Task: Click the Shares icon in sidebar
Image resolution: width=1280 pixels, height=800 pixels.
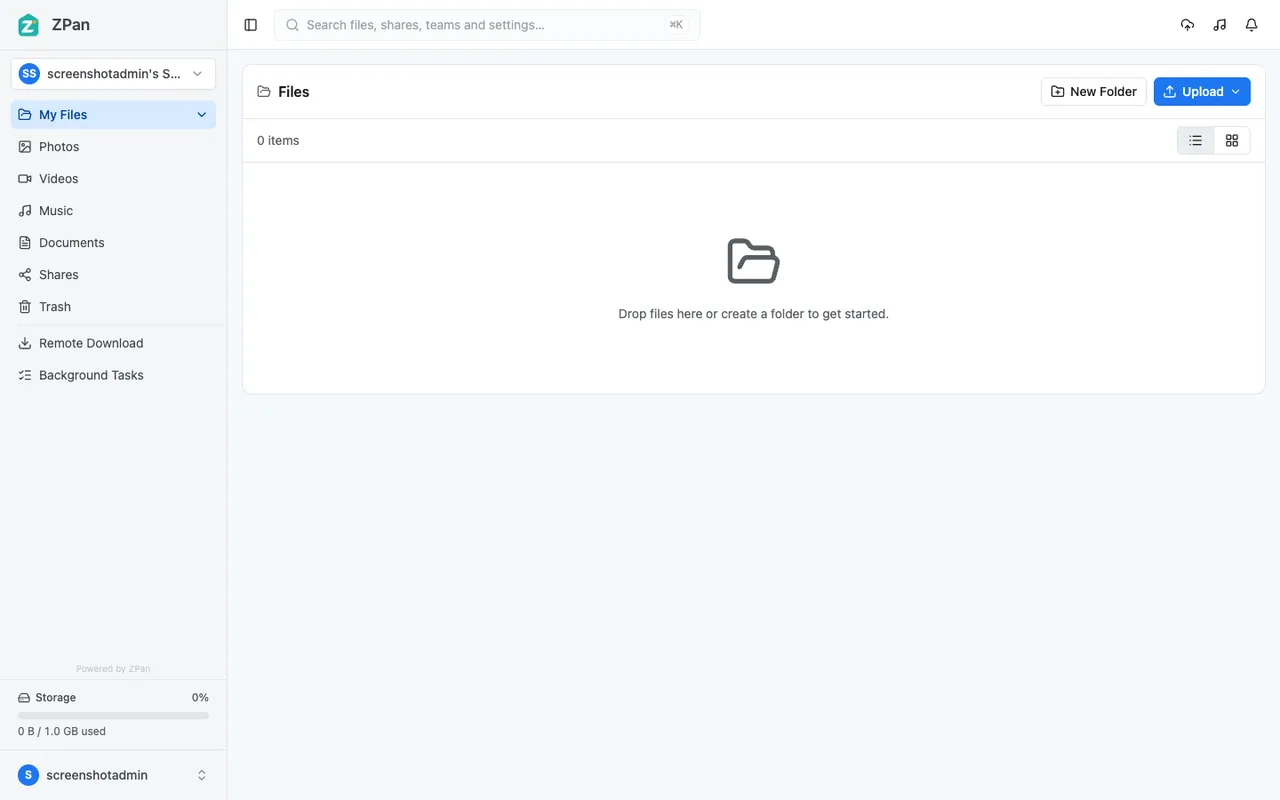Action: pos(25,275)
